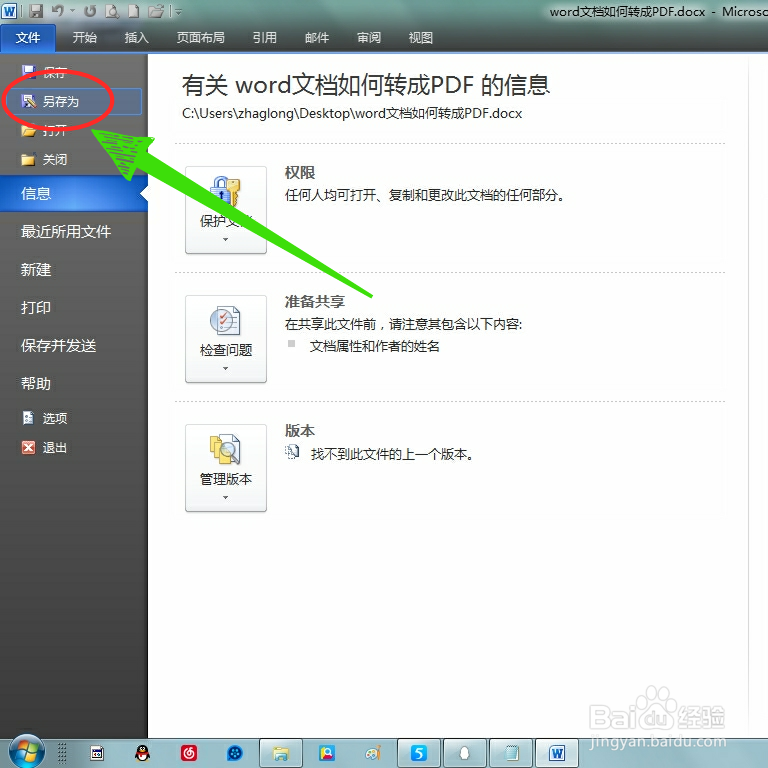
Task: Open 最近所用文件 recent files section
Action: pos(66,231)
